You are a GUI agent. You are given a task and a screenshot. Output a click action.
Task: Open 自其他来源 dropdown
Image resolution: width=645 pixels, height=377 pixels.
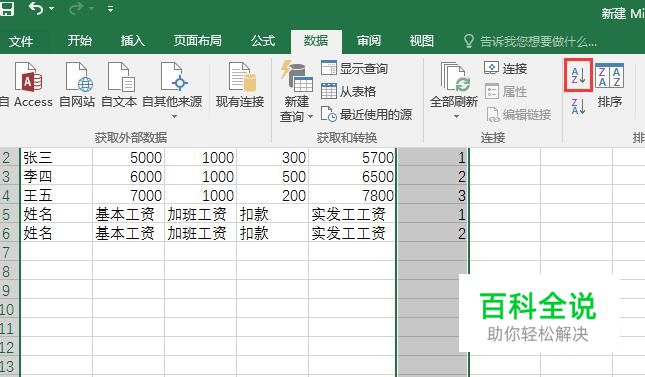(x=172, y=91)
